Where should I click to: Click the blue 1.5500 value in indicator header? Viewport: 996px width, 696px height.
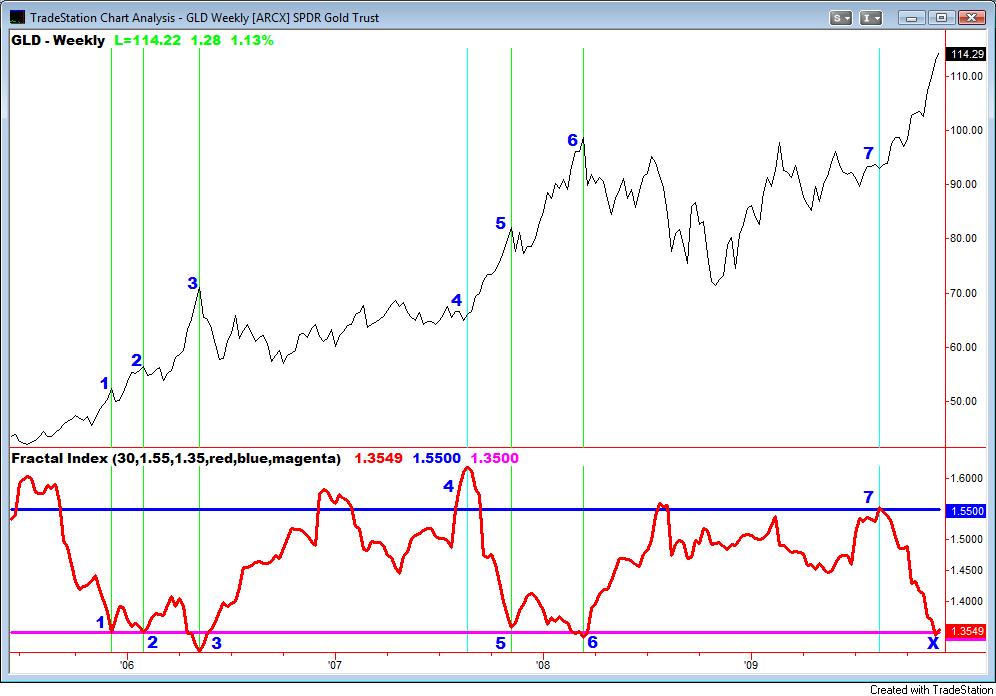436,458
